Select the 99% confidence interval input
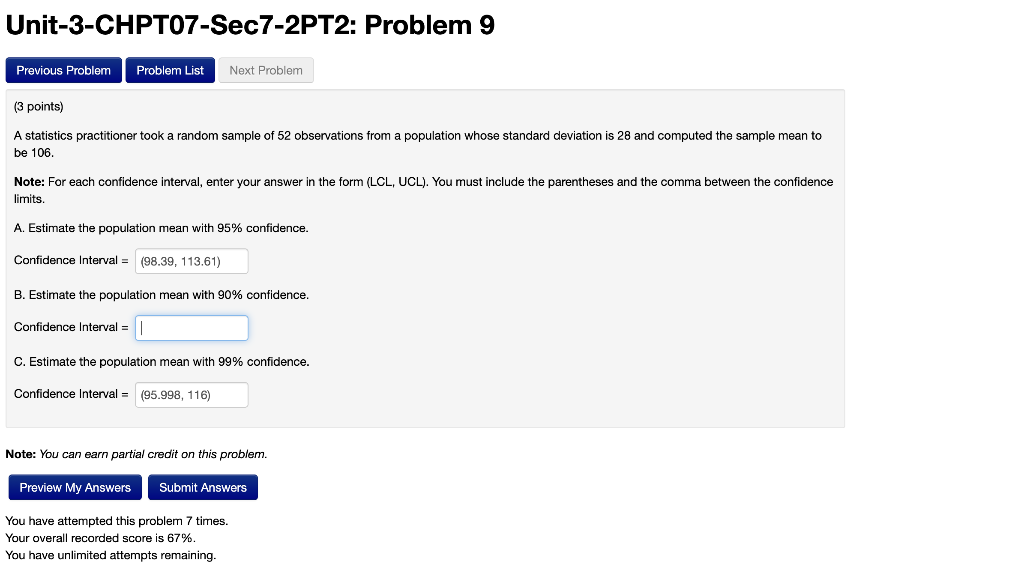 click(191, 395)
